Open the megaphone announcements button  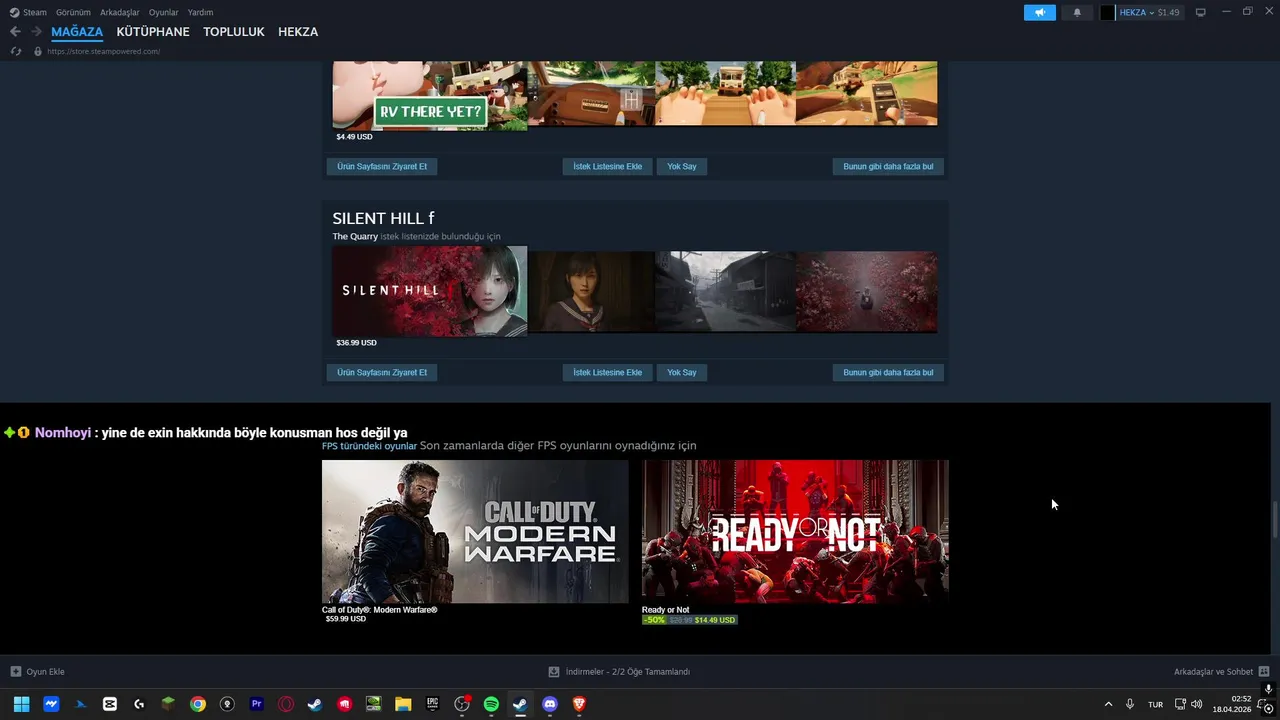pyautogui.click(x=1040, y=12)
